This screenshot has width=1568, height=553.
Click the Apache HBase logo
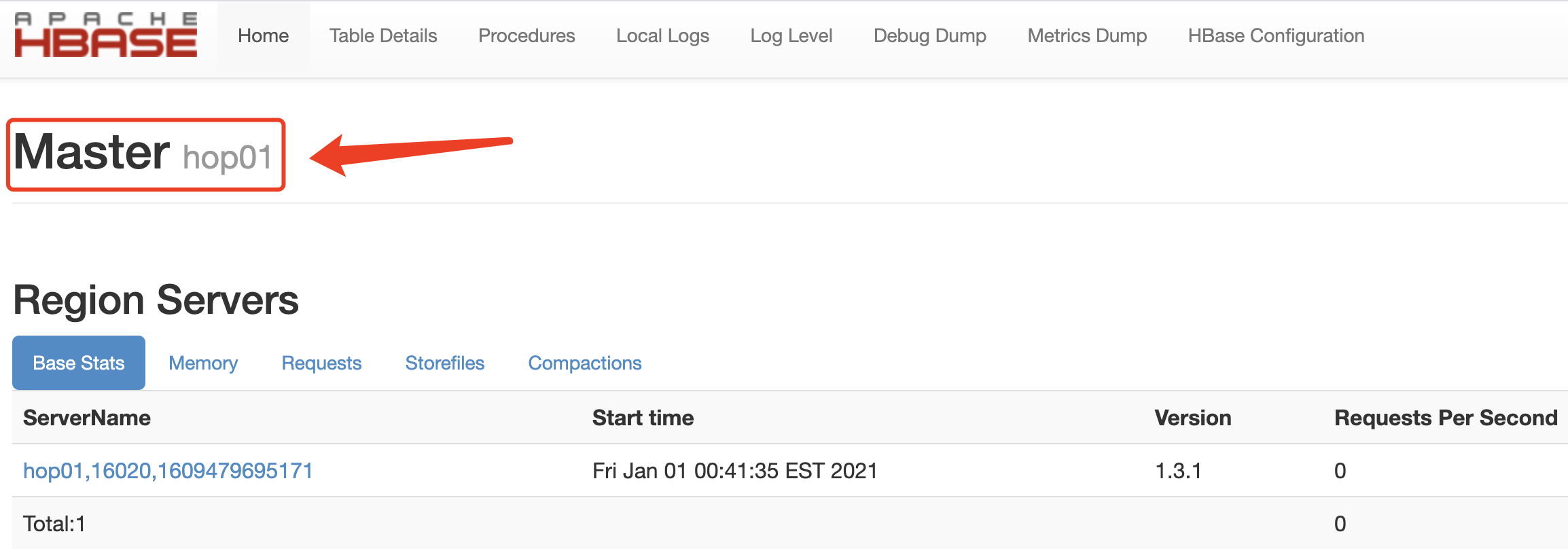(106, 35)
